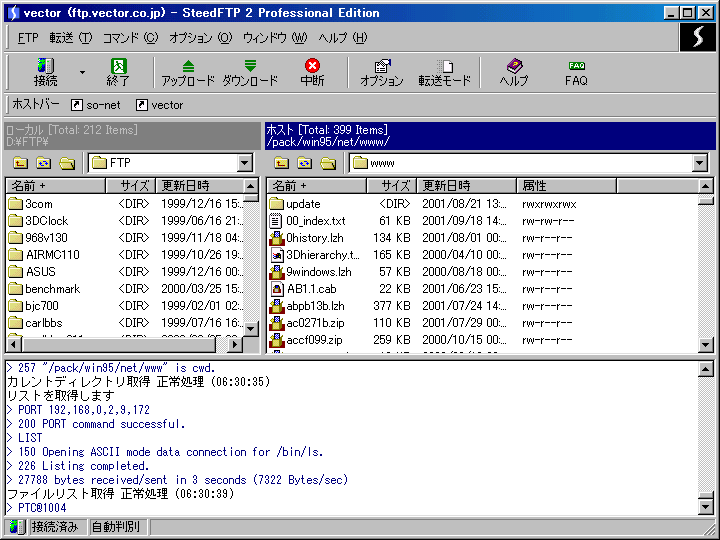
Task: Click the アップロード upload icon
Action: [x=188, y=73]
